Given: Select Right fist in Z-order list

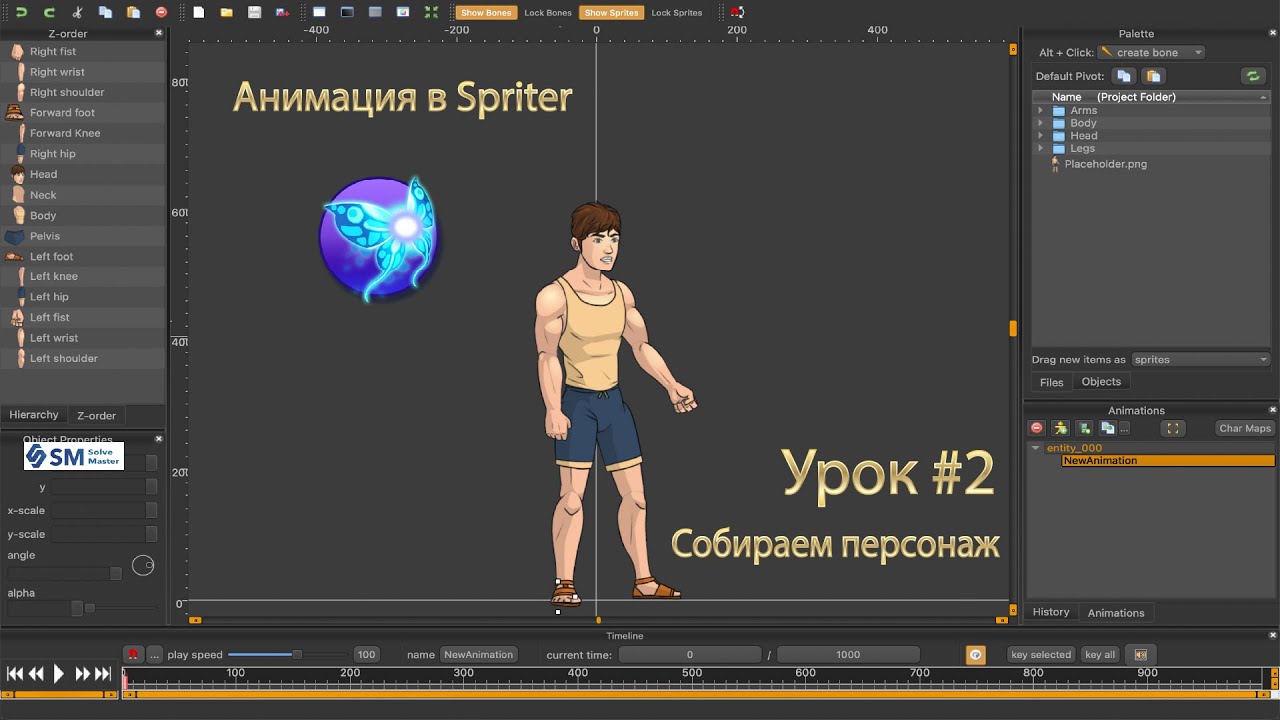Looking at the screenshot, I should tap(82, 52).
